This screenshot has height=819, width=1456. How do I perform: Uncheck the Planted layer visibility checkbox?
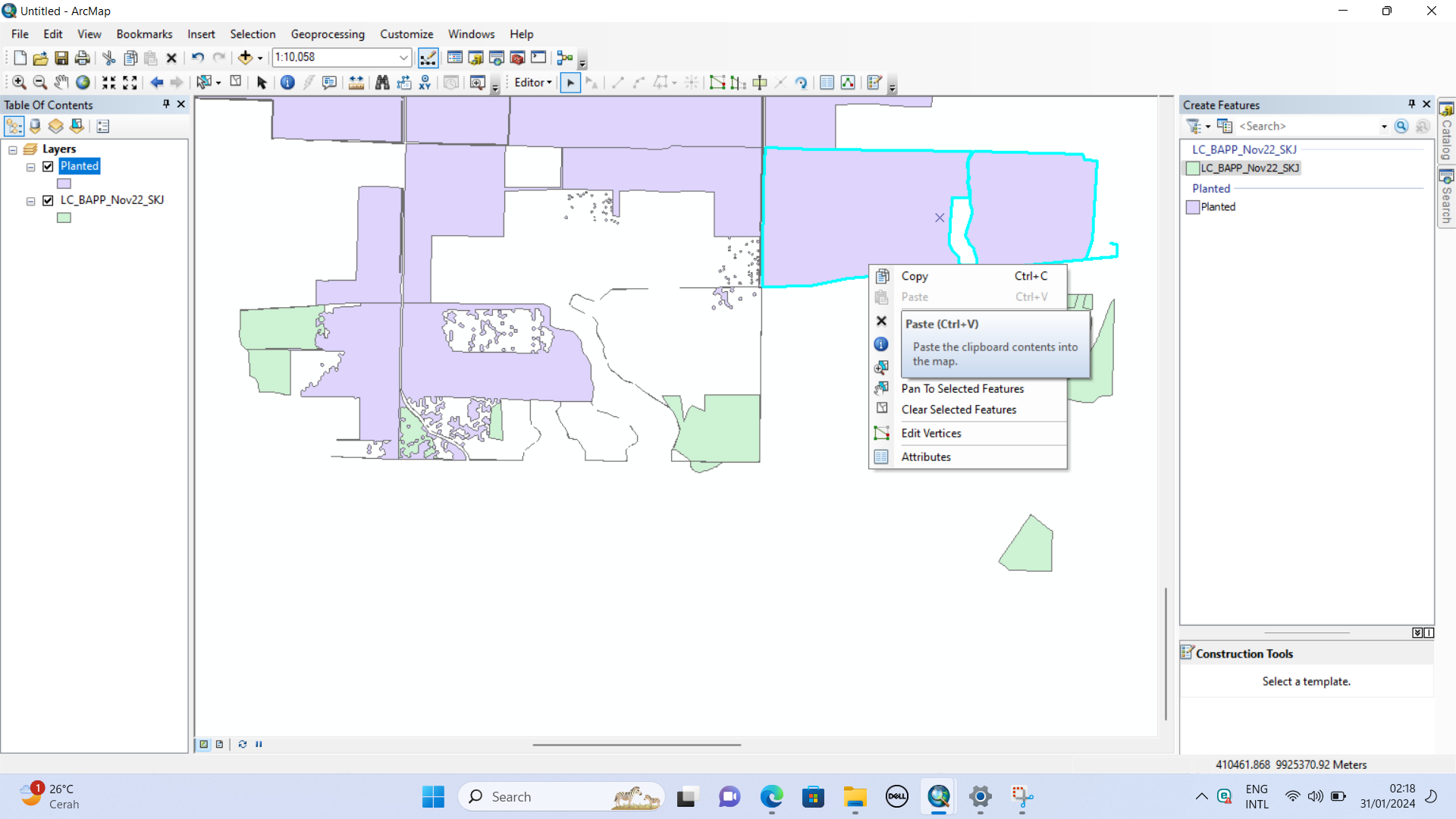coord(48,166)
